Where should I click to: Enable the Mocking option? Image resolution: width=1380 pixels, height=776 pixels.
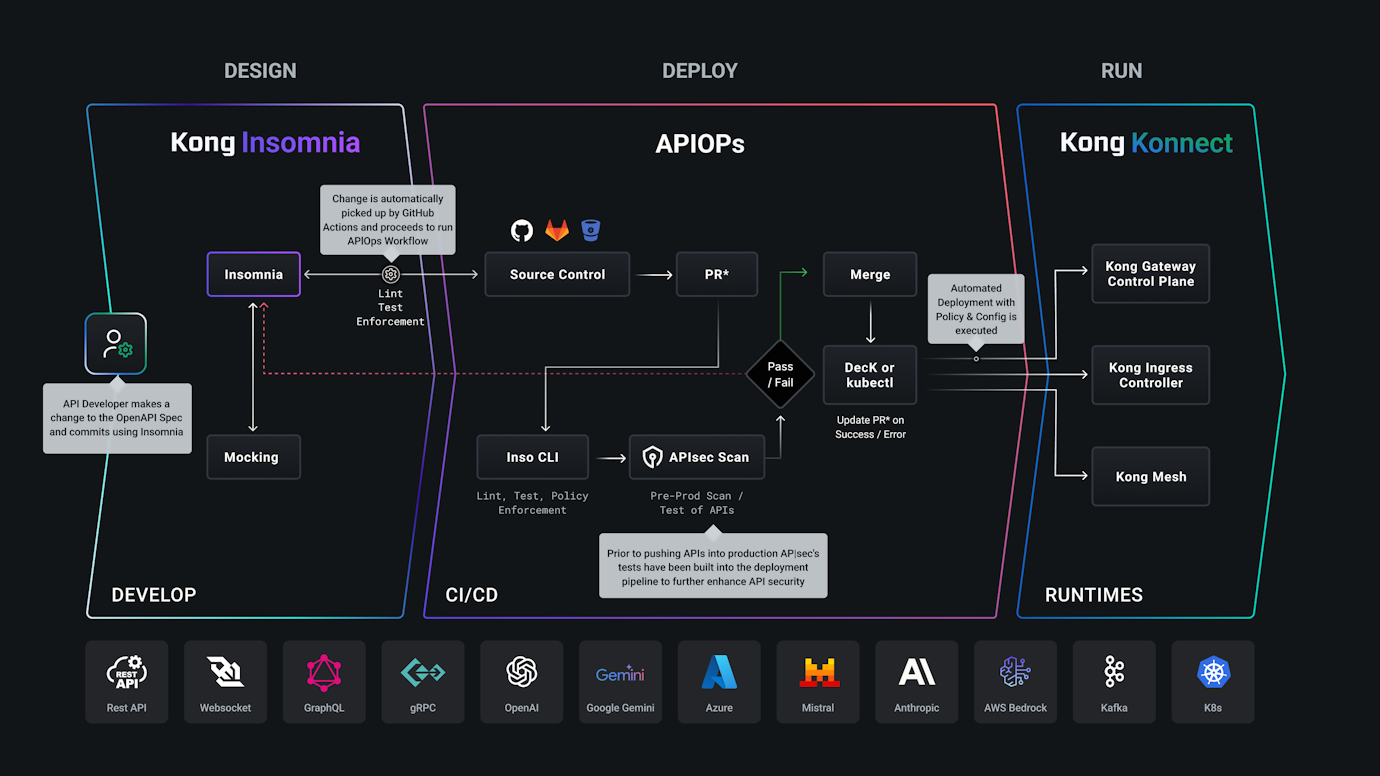[x=253, y=457]
